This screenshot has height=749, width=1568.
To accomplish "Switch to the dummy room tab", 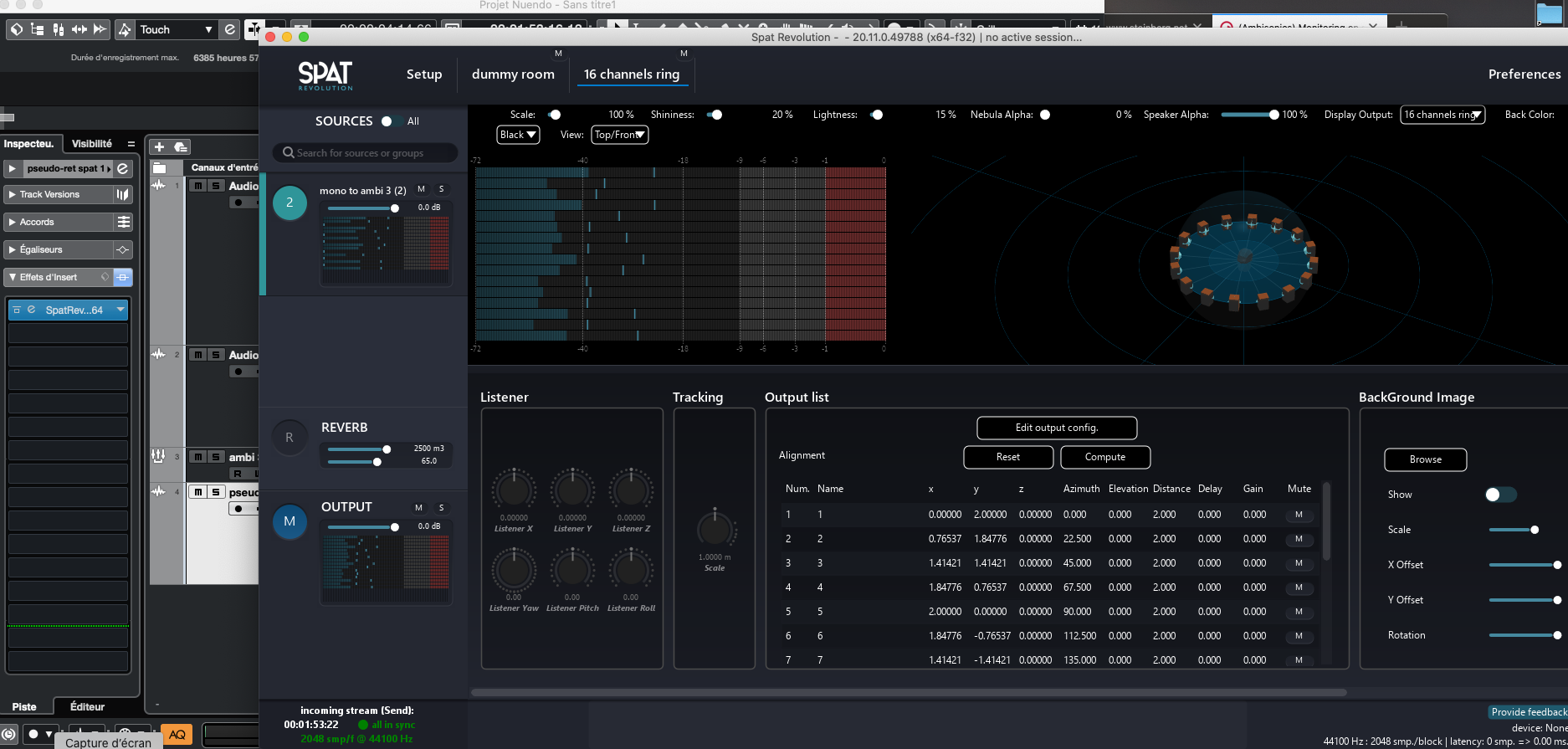I will 513,74.
